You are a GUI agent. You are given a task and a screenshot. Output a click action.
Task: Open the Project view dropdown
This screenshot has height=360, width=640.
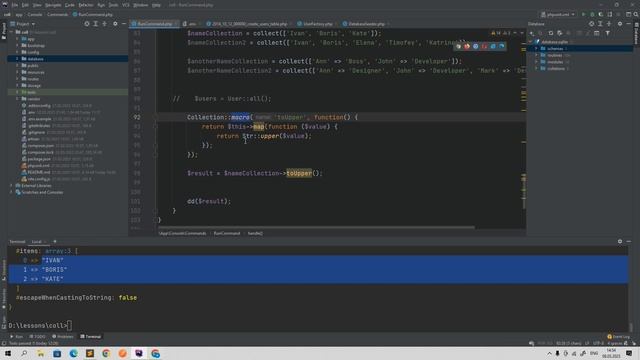(x=24, y=24)
